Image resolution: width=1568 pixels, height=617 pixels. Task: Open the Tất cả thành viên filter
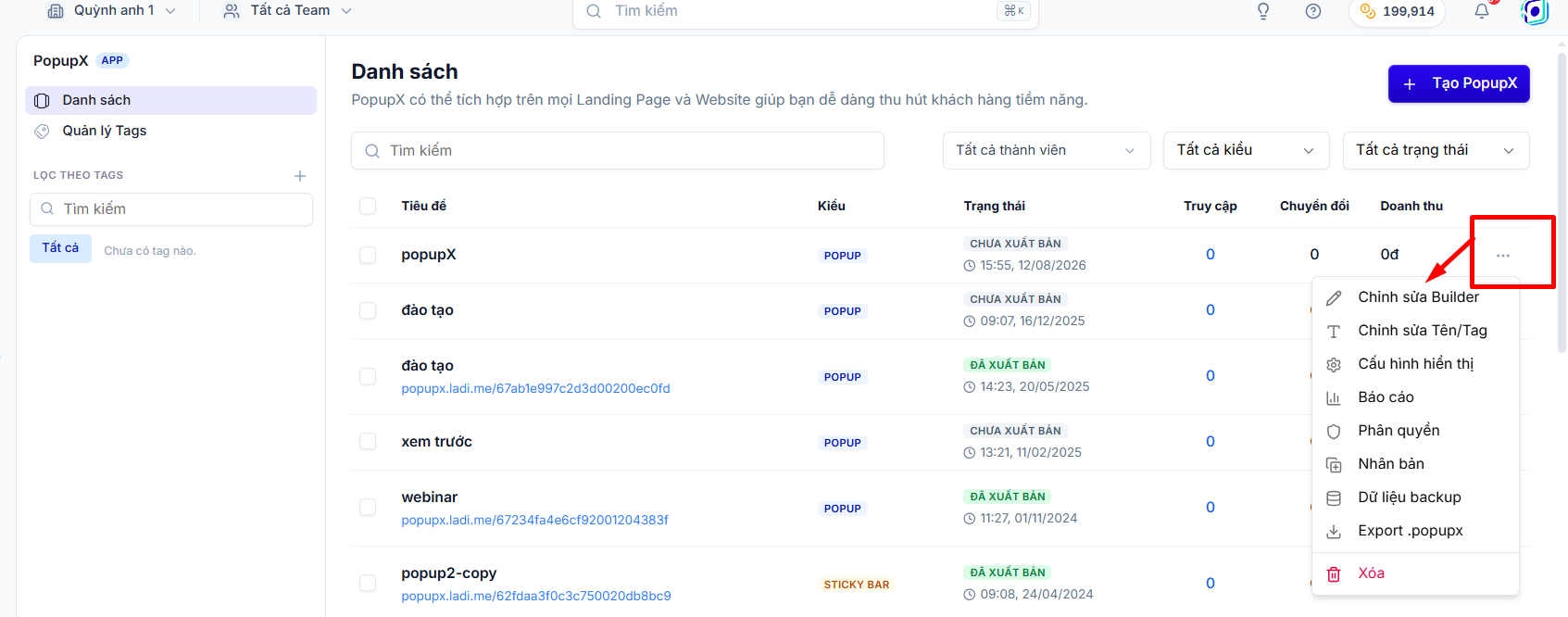1047,150
